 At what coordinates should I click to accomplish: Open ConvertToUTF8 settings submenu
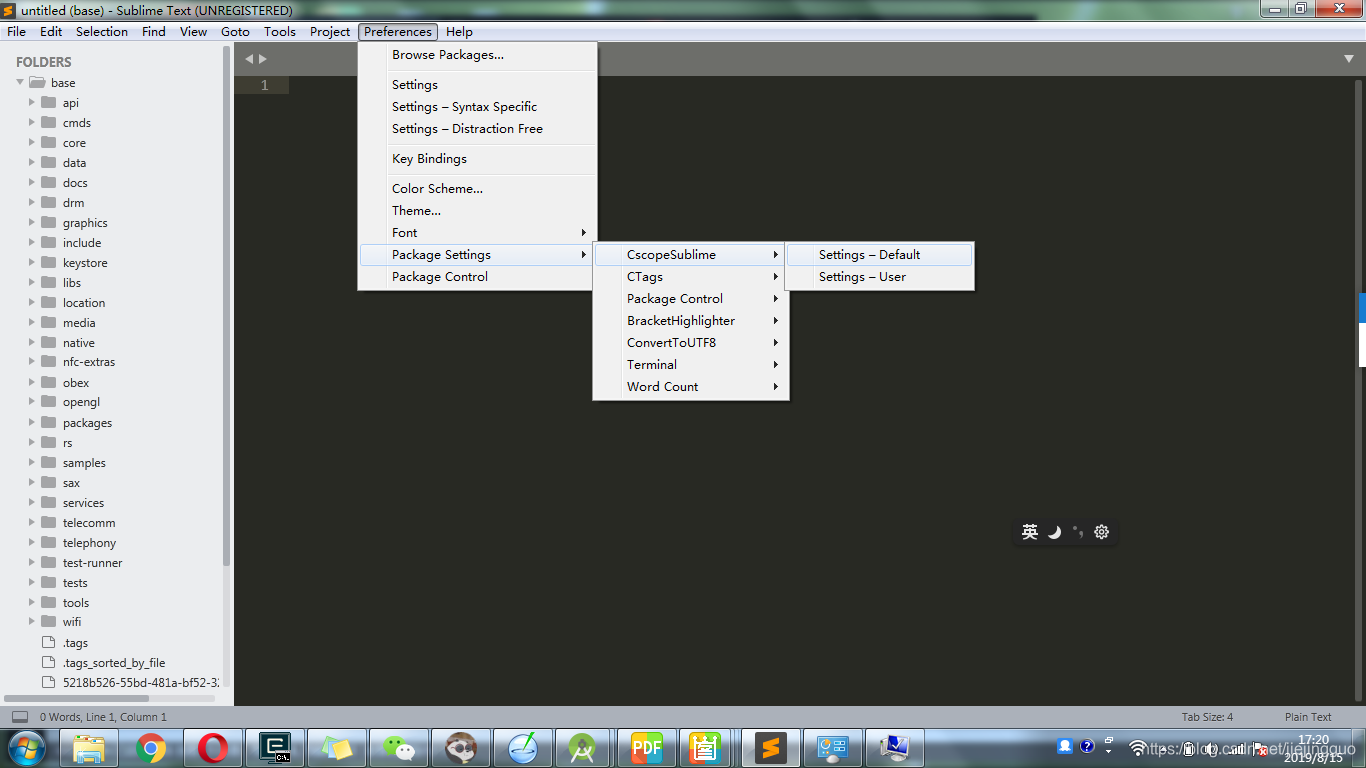pos(691,343)
